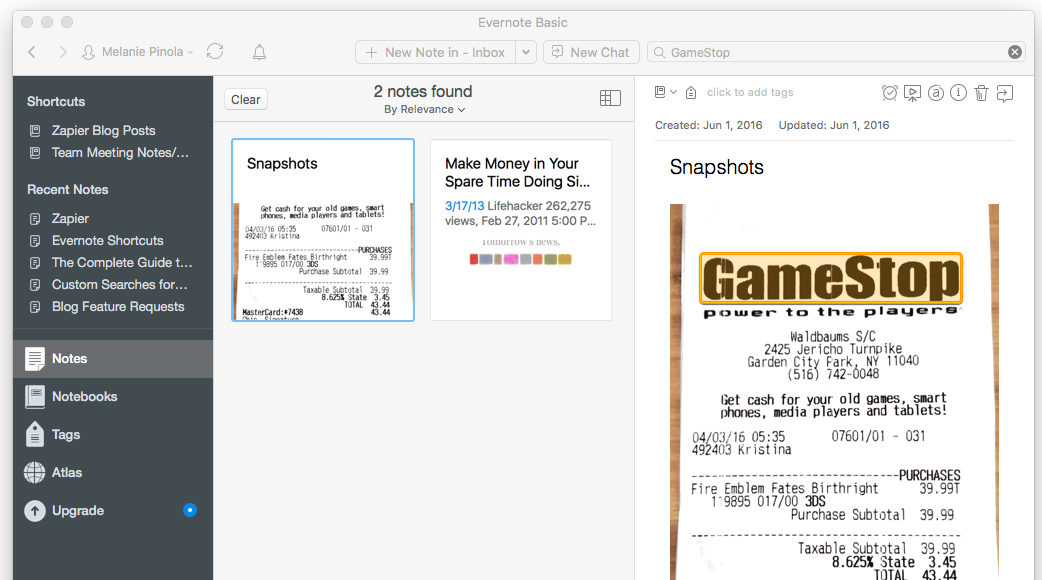Click the GameStop receipt image
1042x580 pixels.
[x=834, y=392]
